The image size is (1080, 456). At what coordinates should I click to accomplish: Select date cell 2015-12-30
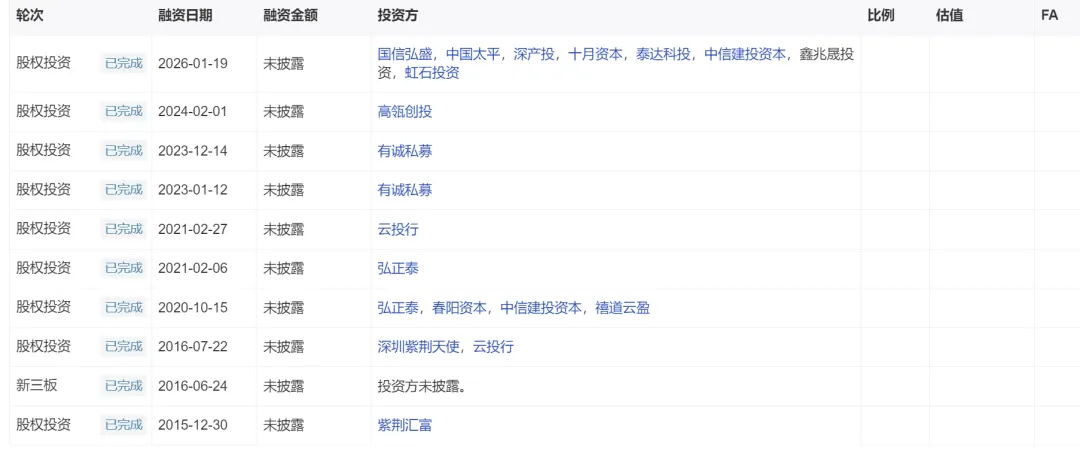[x=193, y=425]
